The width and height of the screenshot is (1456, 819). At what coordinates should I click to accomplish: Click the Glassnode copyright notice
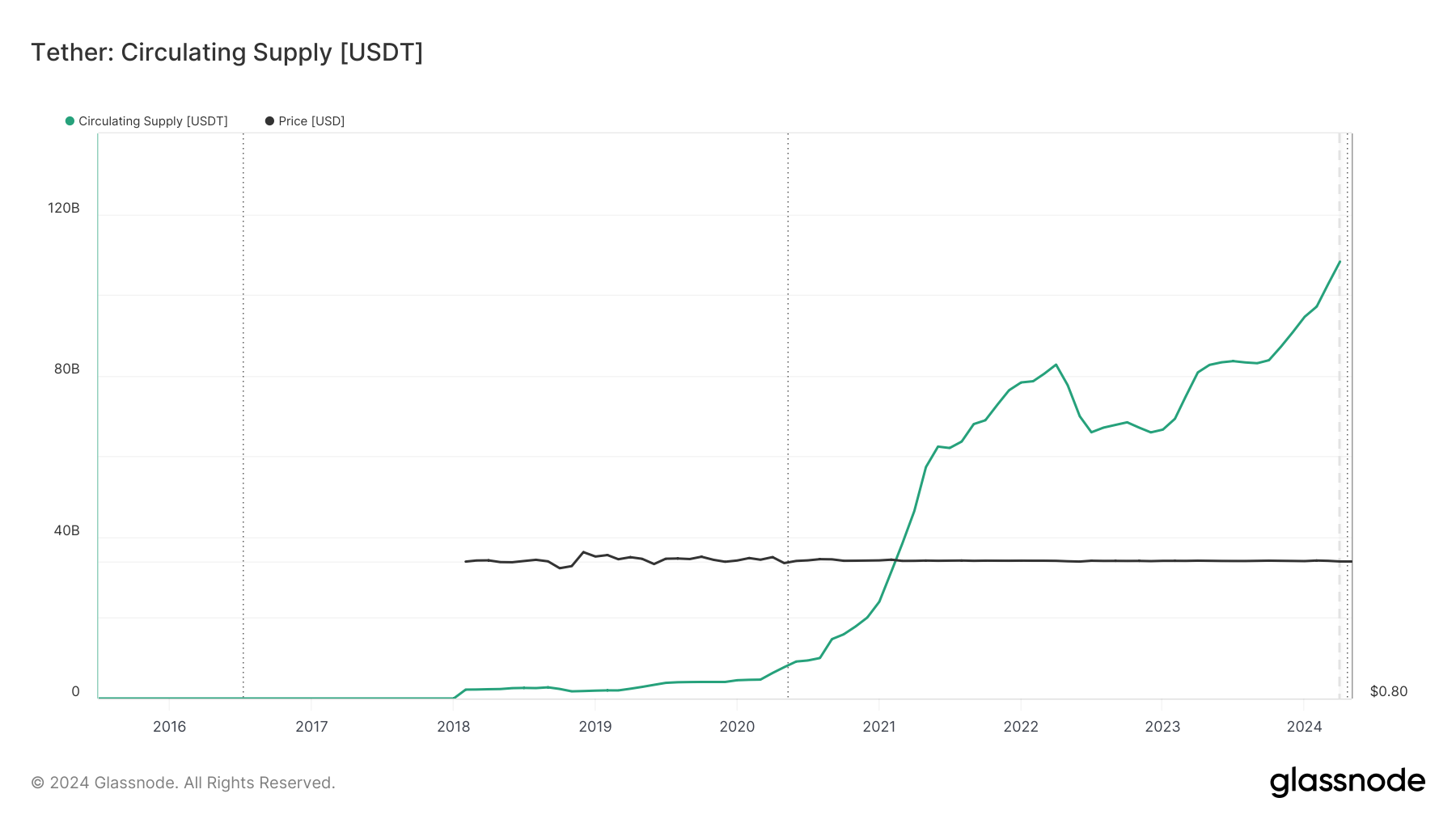183,783
